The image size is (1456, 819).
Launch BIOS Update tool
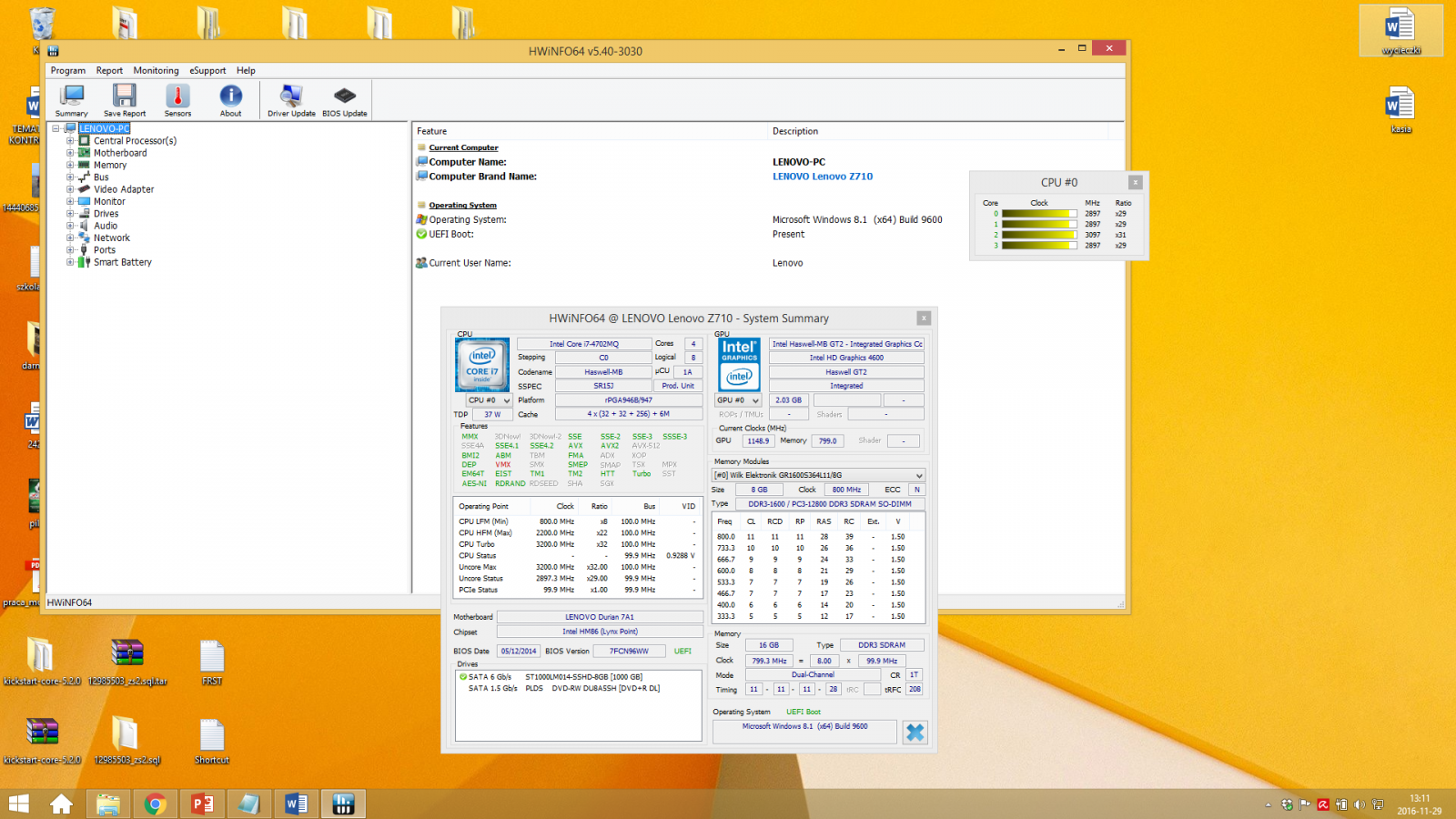345,100
